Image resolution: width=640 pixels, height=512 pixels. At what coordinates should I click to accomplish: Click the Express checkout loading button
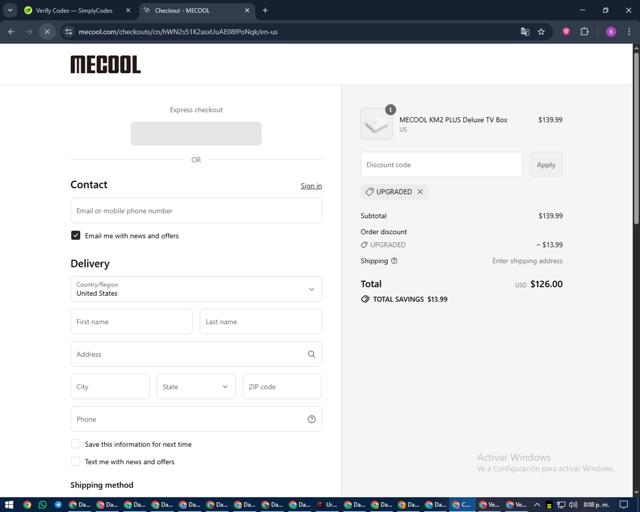pyautogui.click(x=196, y=134)
